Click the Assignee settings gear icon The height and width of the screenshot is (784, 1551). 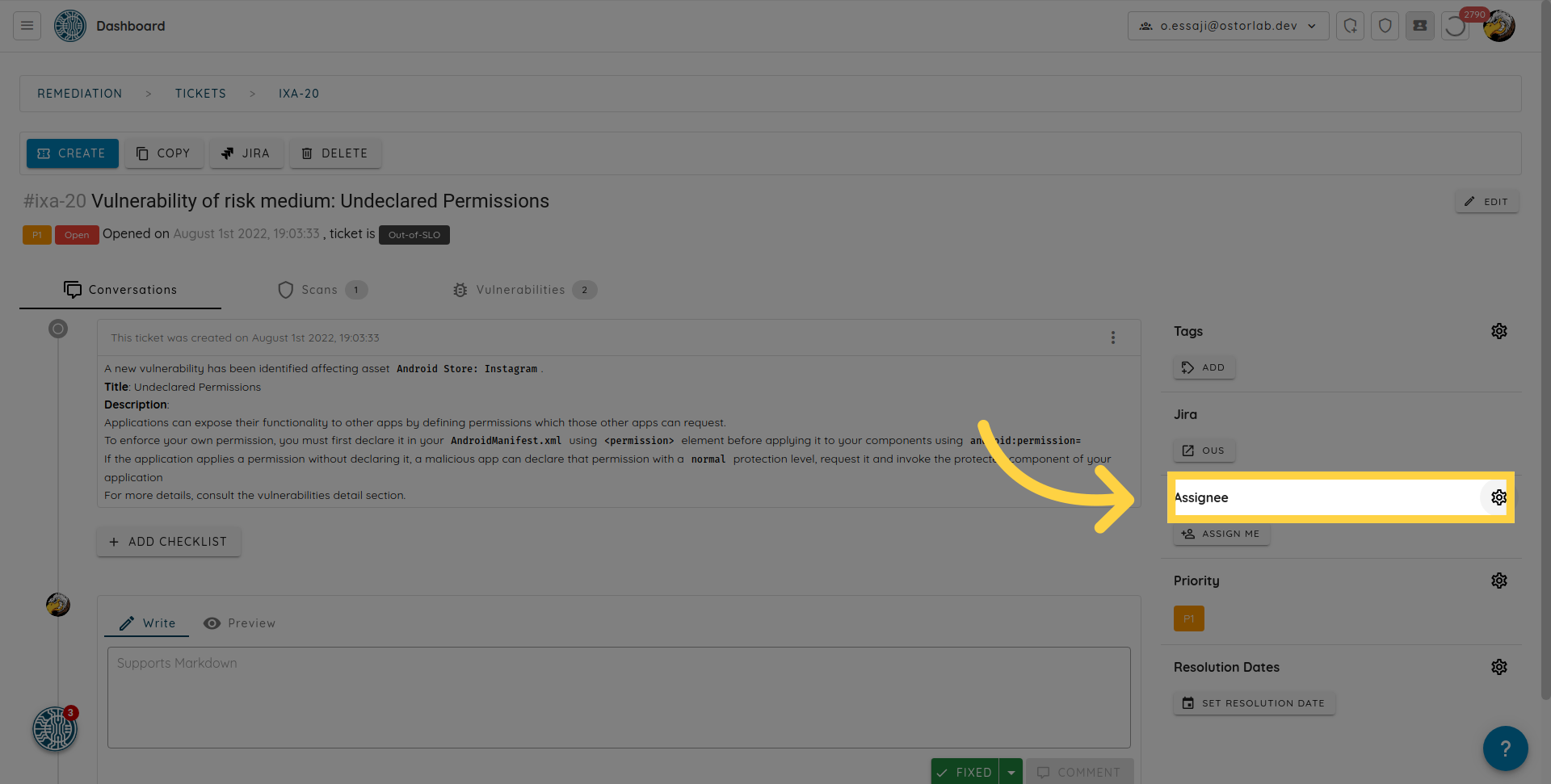(x=1498, y=497)
